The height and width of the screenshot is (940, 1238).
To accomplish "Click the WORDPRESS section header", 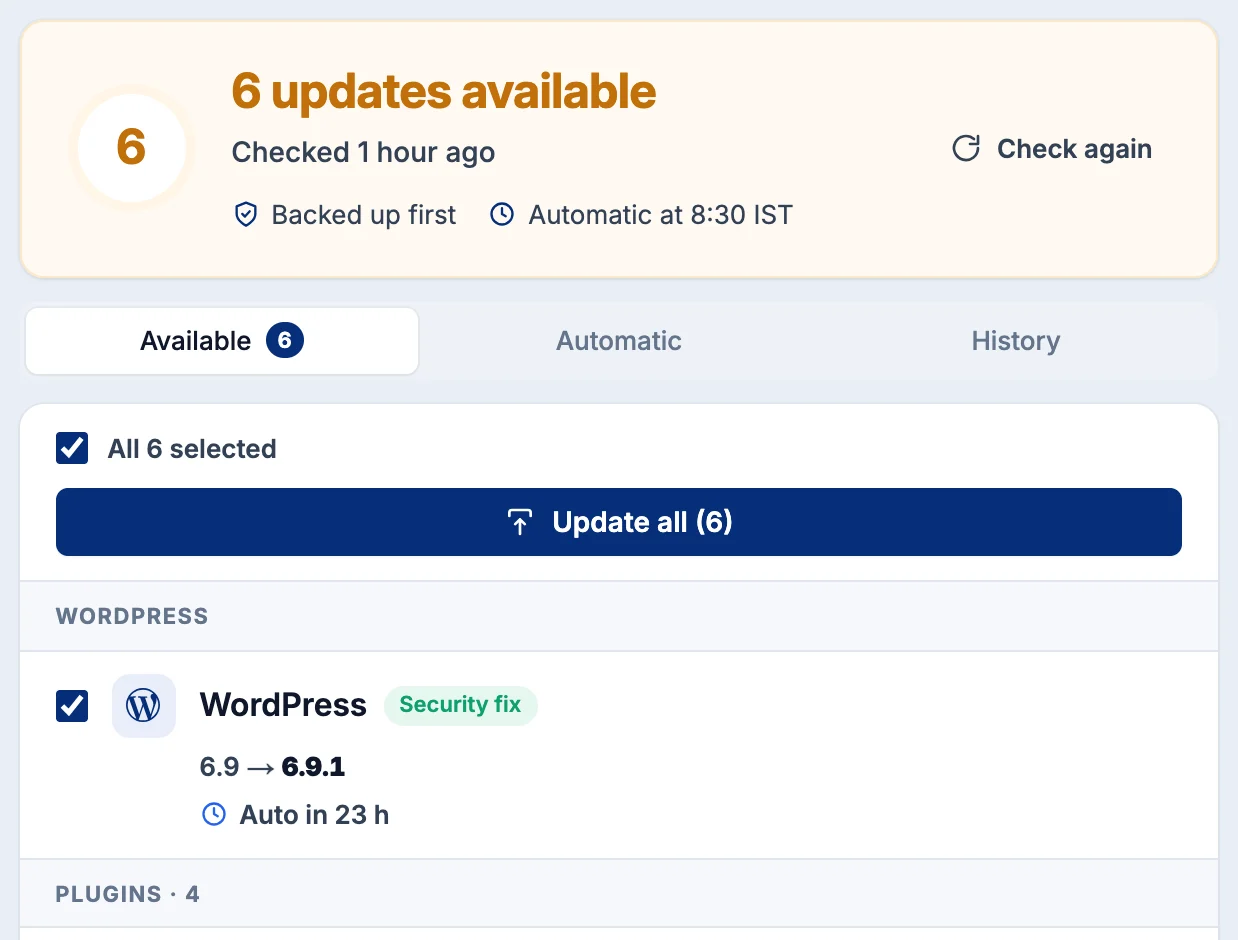I will point(132,616).
